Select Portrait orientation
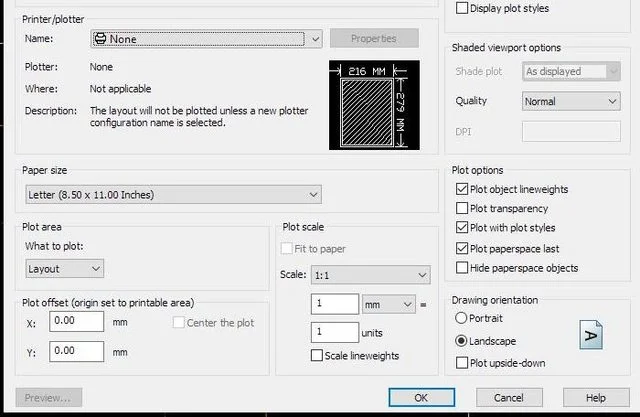The width and height of the screenshot is (640, 417). tap(461, 318)
